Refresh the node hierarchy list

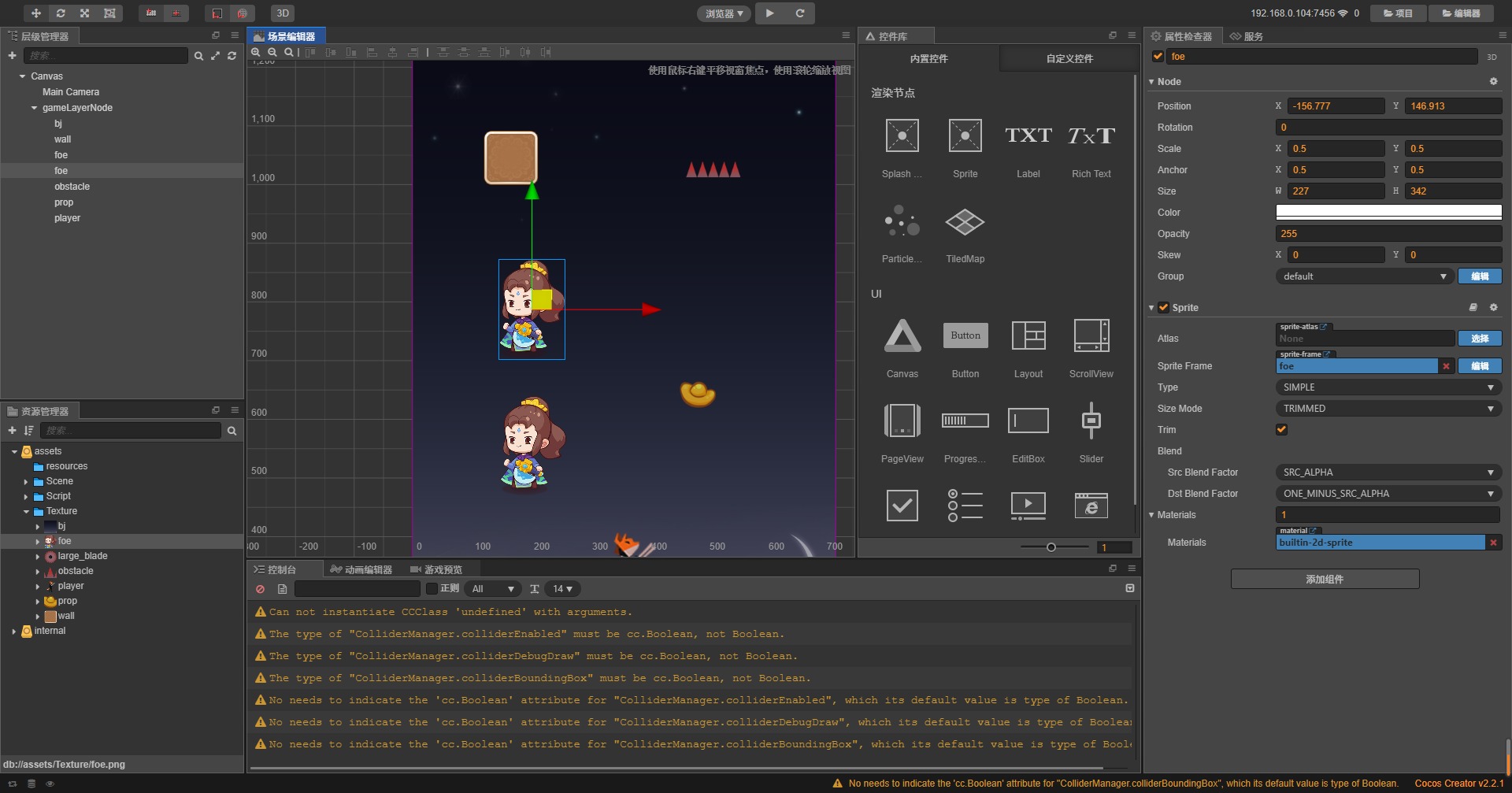coord(232,56)
